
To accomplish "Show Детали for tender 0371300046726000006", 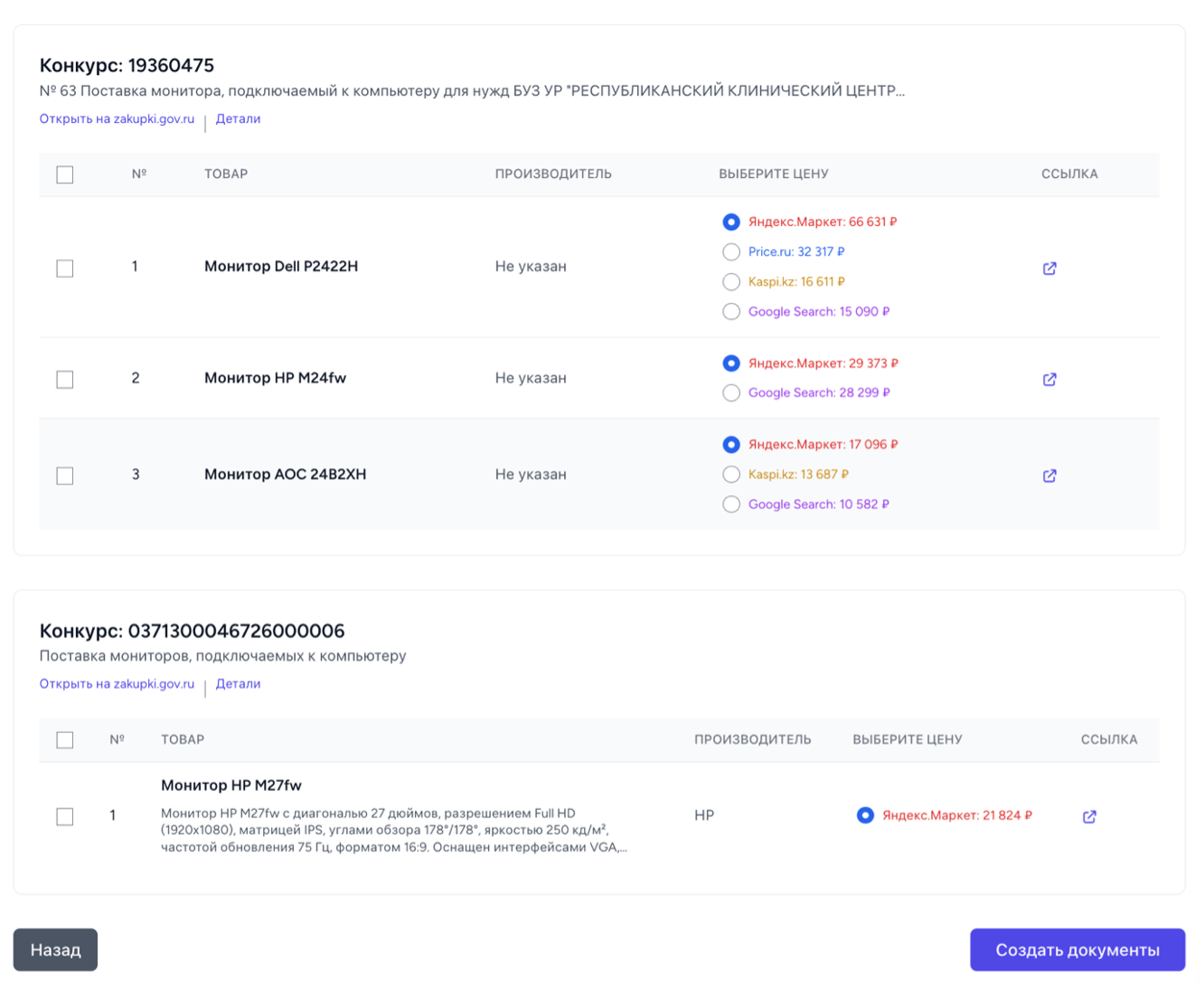I will tap(238, 684).
